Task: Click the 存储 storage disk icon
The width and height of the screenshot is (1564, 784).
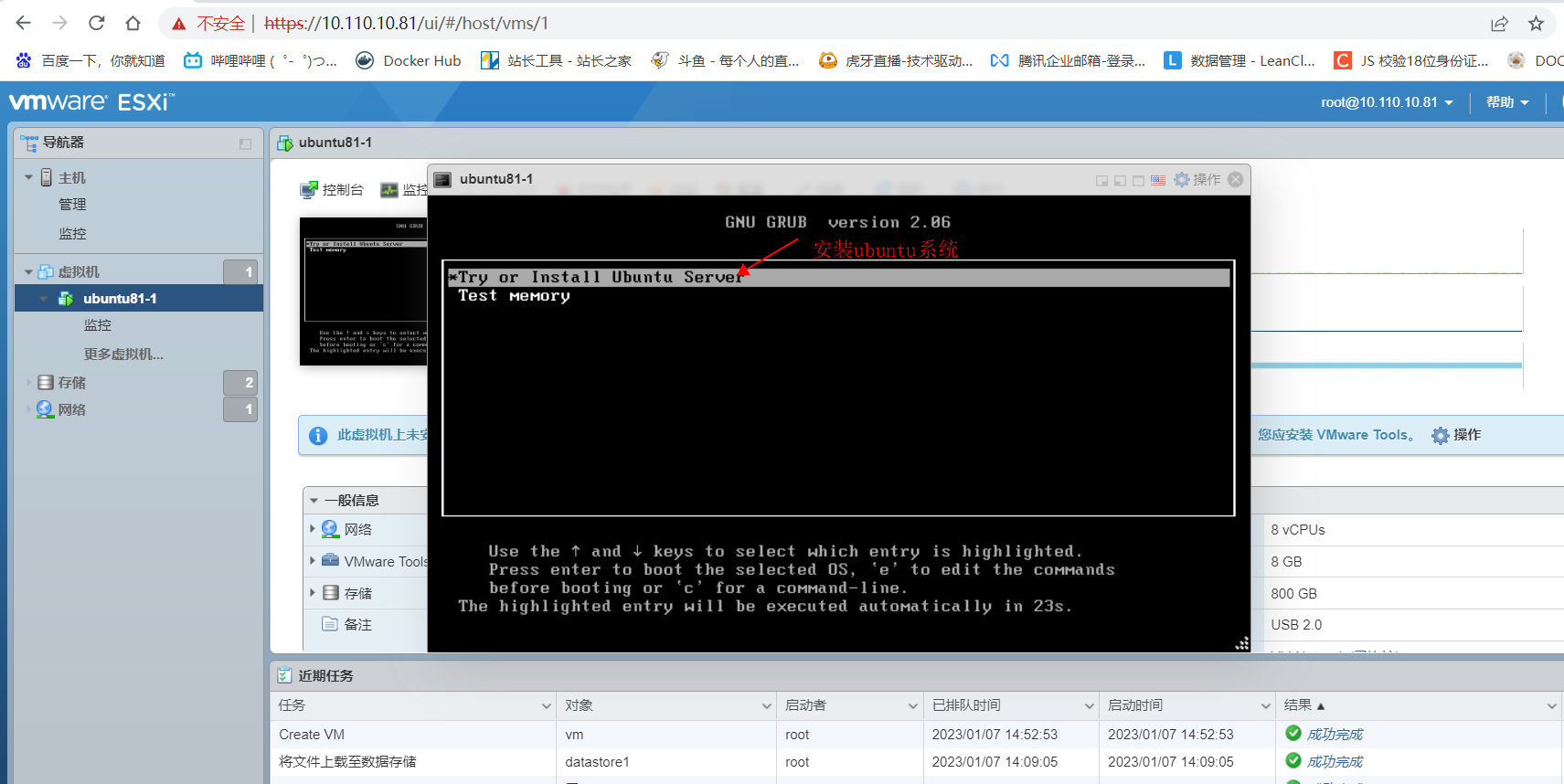Action: click(x=46, y=383)
